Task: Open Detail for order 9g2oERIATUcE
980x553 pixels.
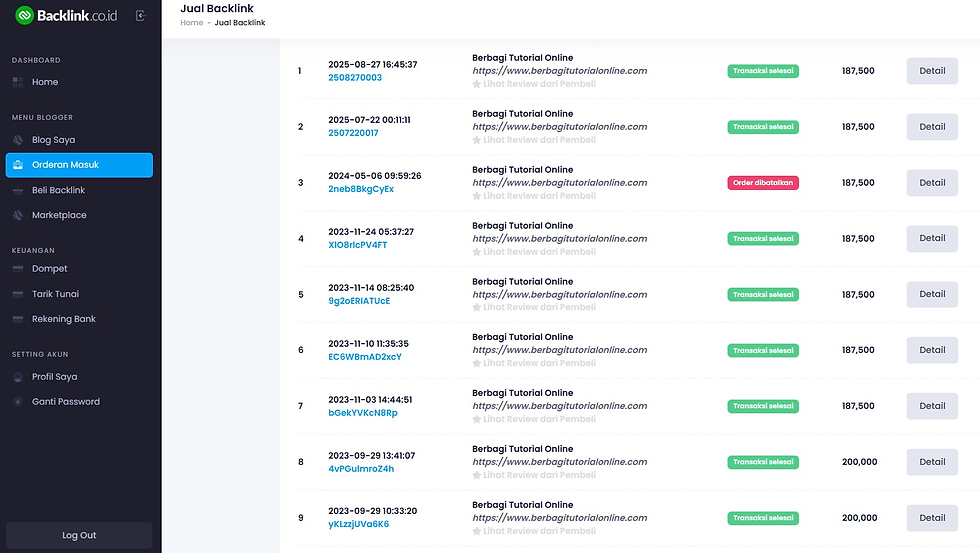Action: tap(932, 294)
